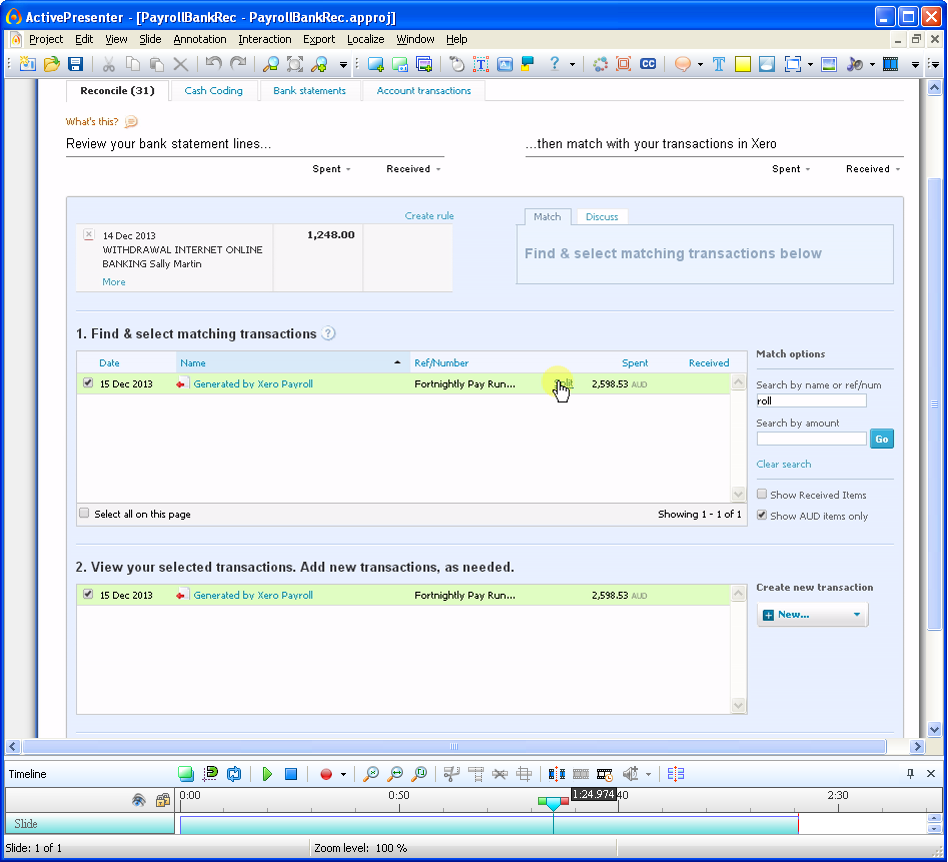
Task: Click the Clear search link
Action: pyautogui.click(x=783, y=464)
